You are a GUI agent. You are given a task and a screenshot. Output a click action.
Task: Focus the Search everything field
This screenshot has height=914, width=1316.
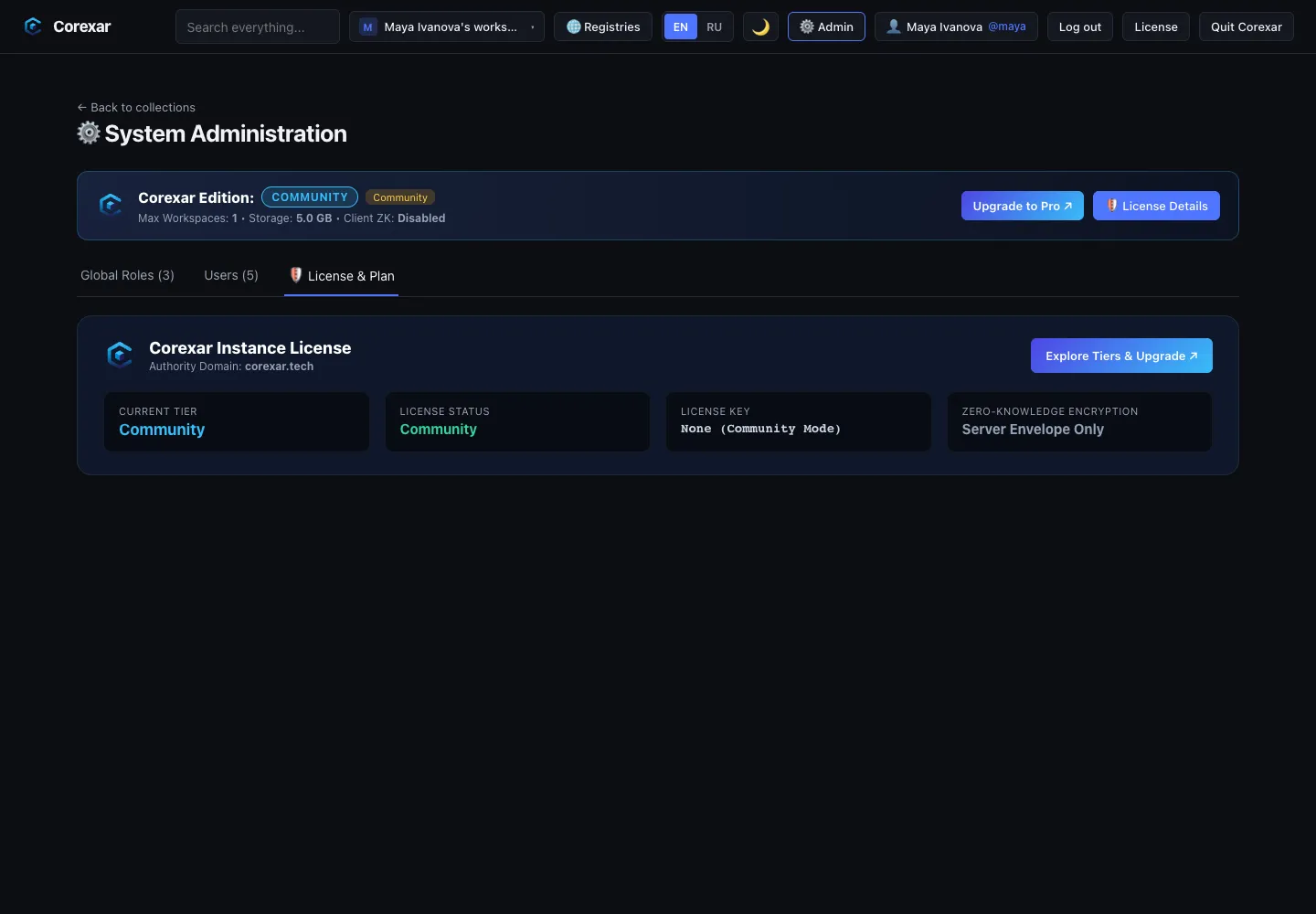coord(258,27)
